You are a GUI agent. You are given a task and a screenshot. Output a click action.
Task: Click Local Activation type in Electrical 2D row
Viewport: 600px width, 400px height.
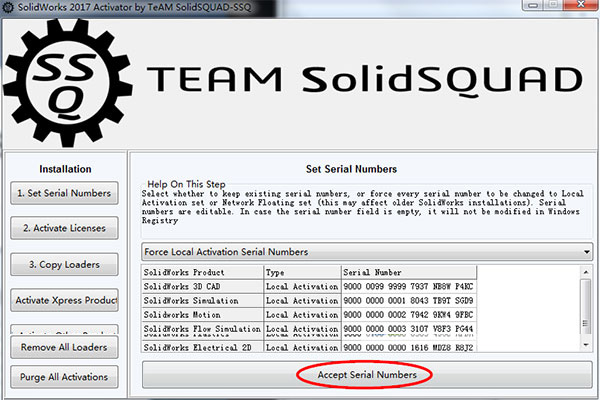[x=302, y=347]
